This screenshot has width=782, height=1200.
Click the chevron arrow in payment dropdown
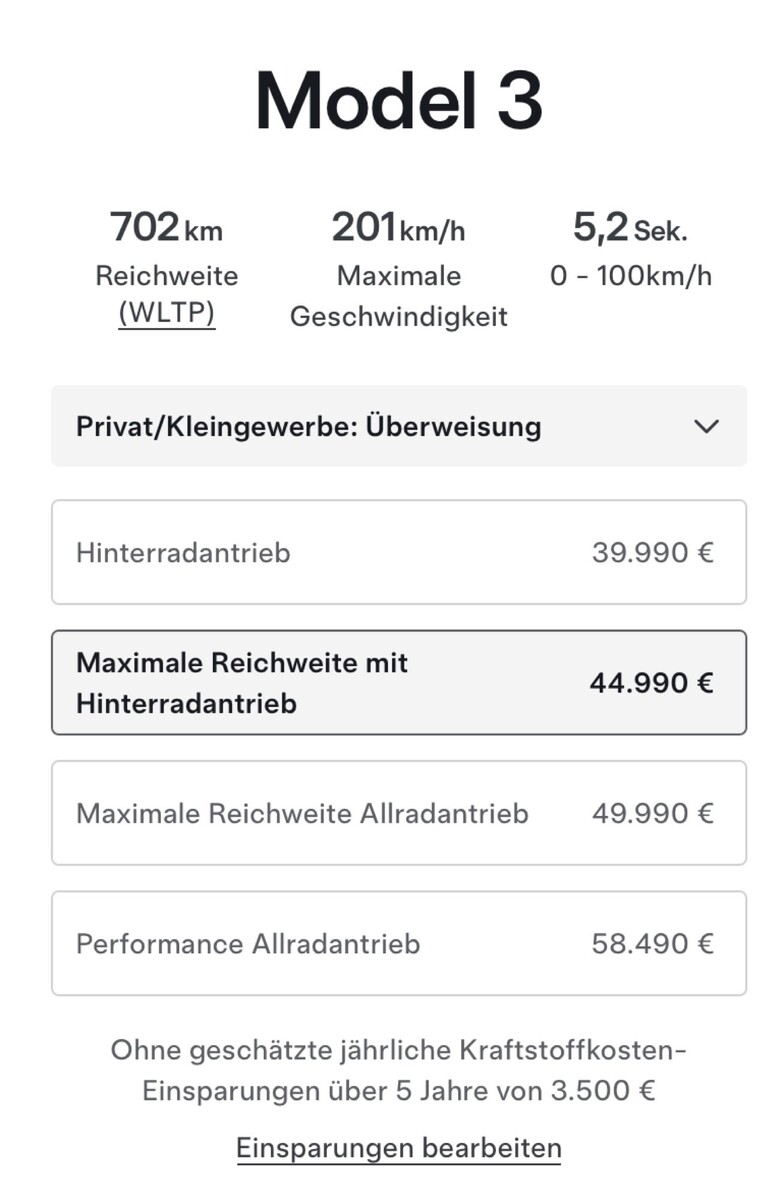pyautogui.click(x=706, y=427)
